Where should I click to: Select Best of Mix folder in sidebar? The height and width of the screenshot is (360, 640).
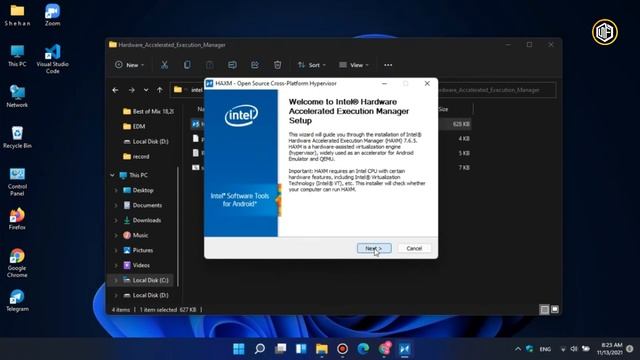point(148,111)
